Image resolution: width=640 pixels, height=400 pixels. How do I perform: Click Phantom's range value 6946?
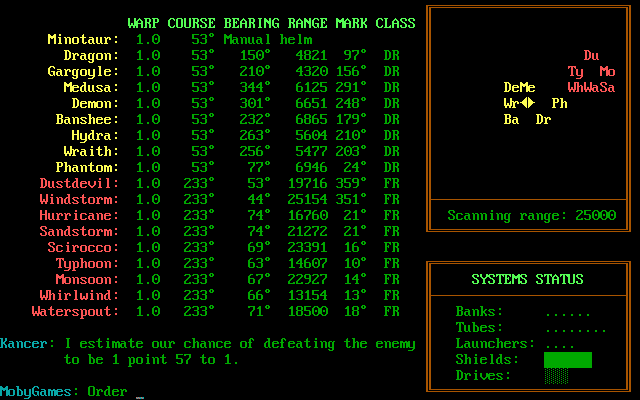311,168
